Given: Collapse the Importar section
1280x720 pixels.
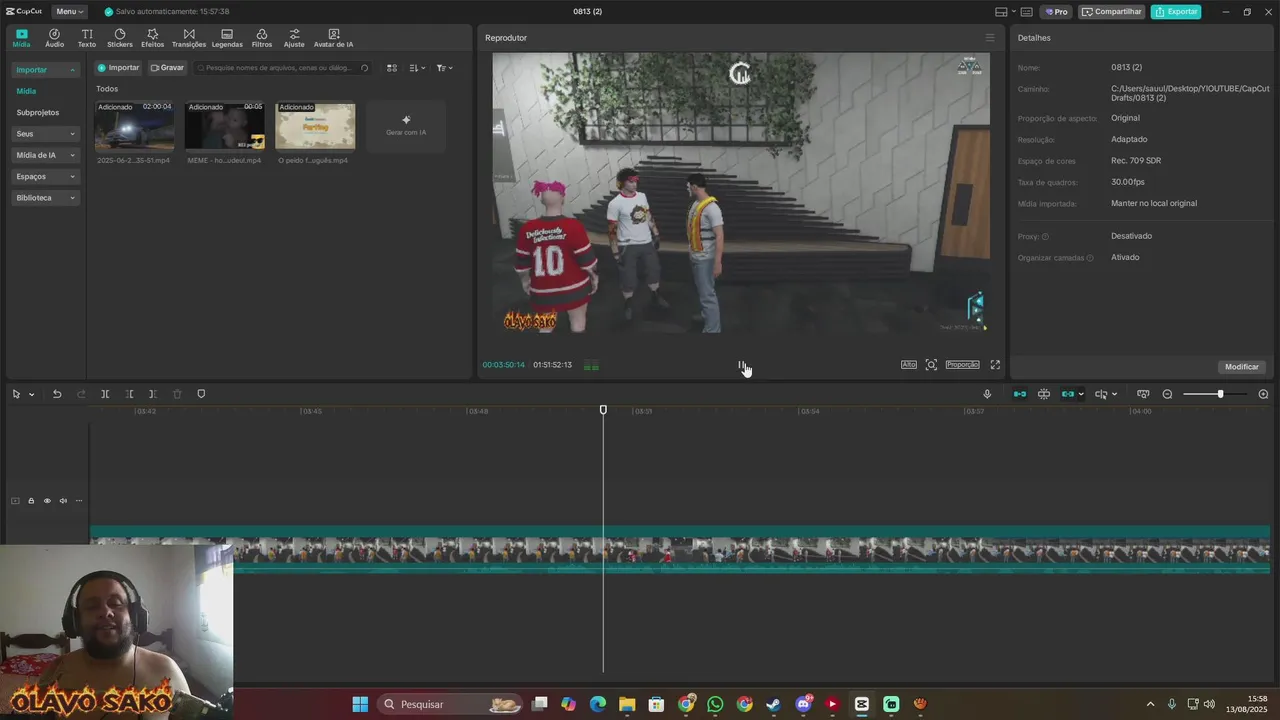Looking at the screenshot, I should (x=45, y=70).
